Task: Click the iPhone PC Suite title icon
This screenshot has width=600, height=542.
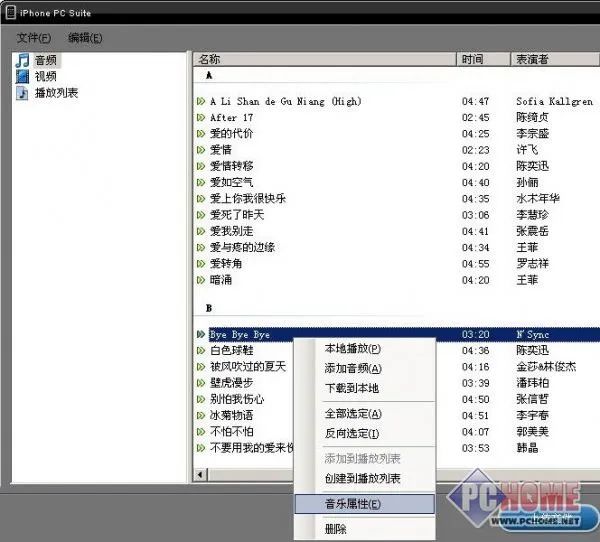Action: tap(11, 12)
